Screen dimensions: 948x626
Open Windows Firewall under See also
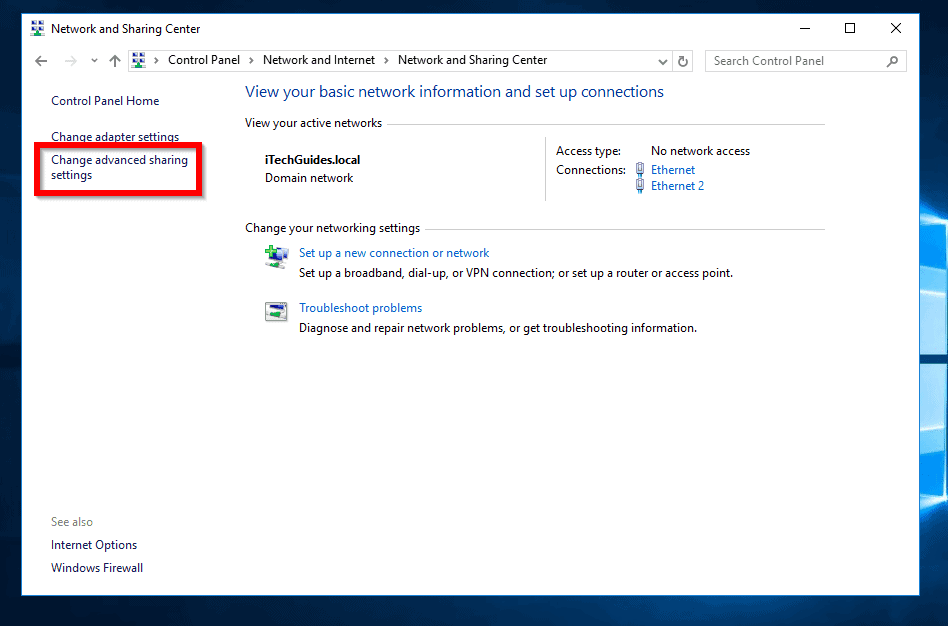coord(97,568)
